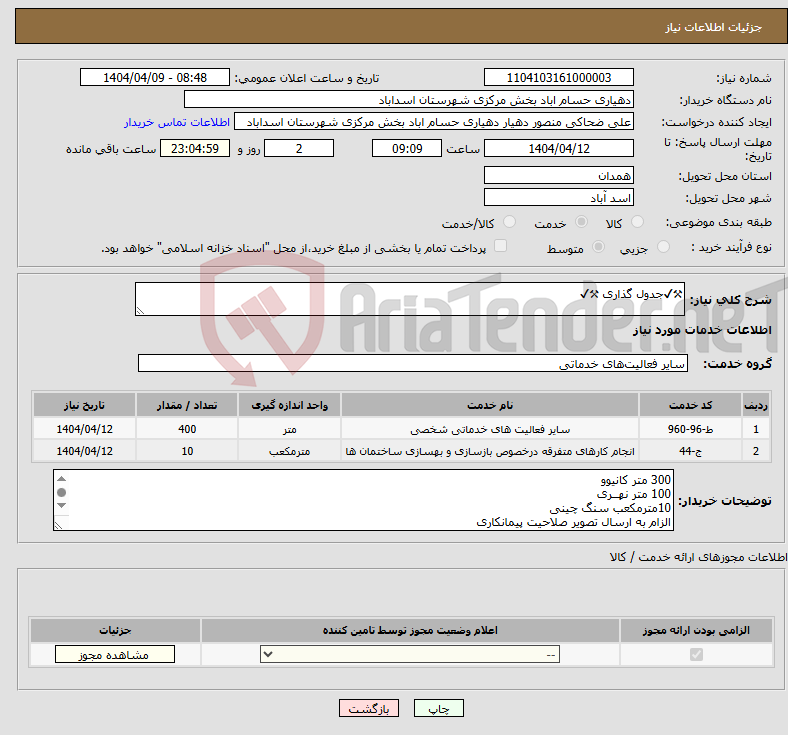Choose جزیی purchase type radio
The width and height of the screenshot is (788, 735).
point(663,247)
